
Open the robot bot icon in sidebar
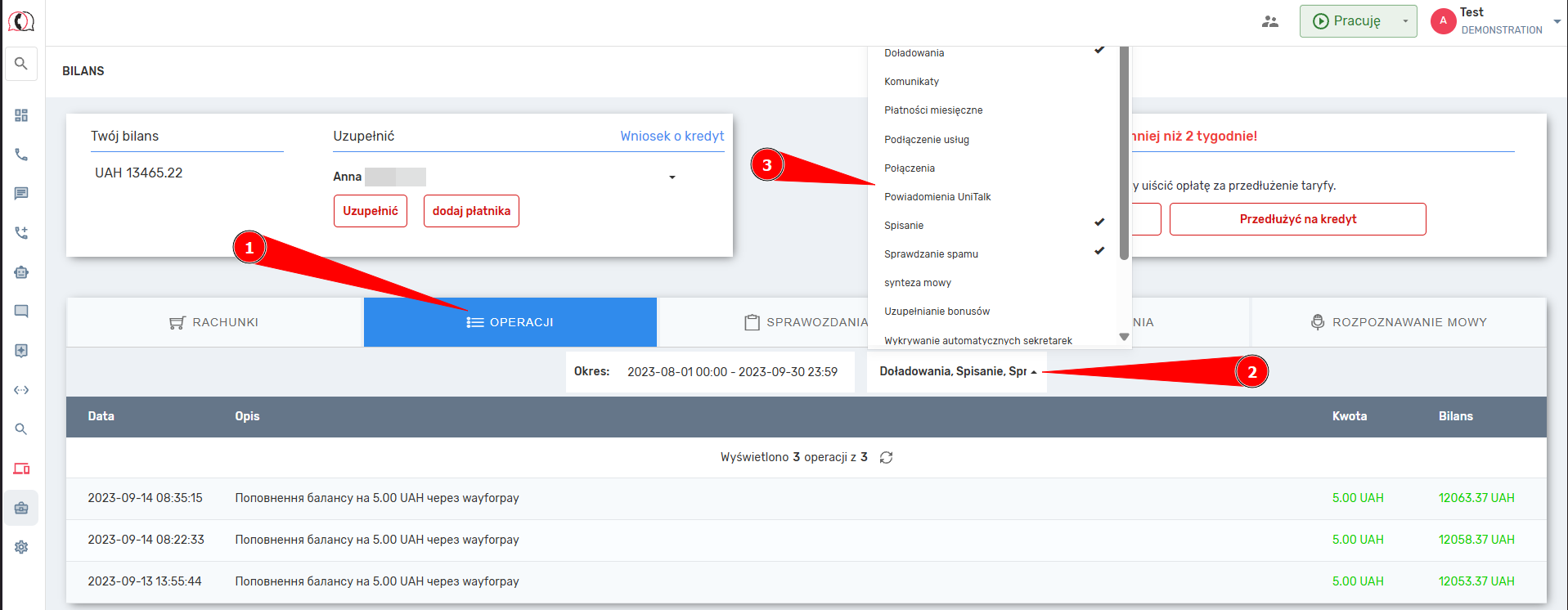point(21,272)
